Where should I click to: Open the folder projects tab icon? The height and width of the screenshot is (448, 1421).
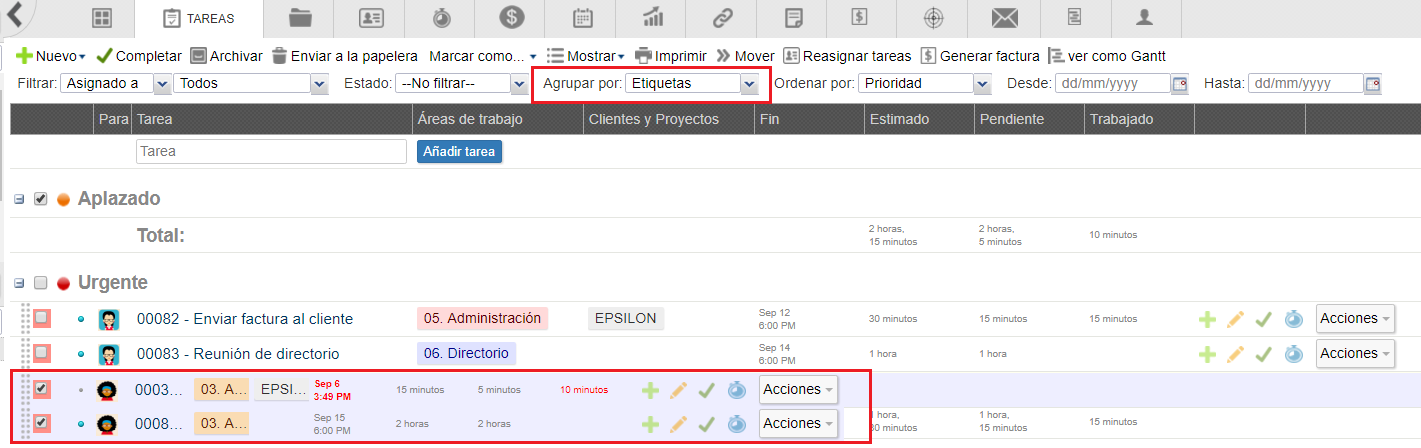coord(299,18)
